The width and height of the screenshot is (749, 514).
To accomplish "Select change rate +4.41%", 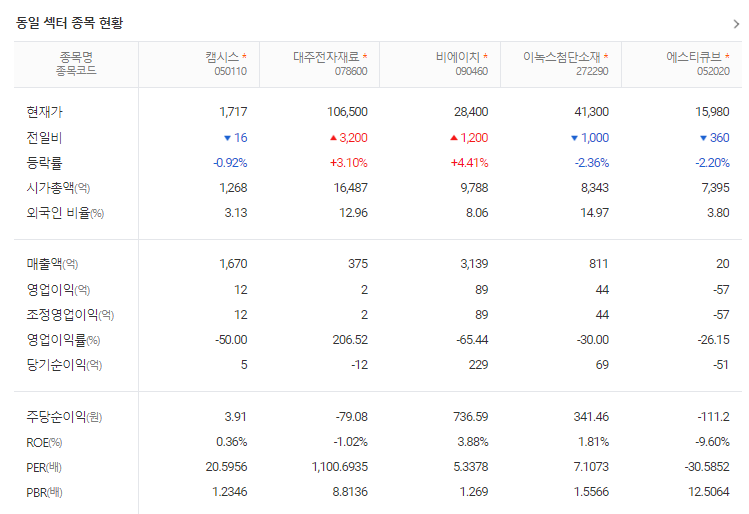I will [x=470, y=163].
